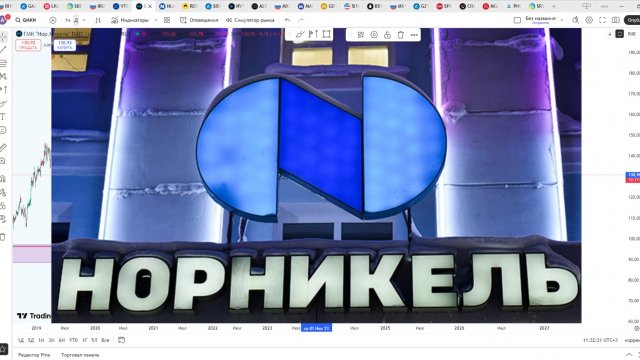
Task: Toggle hide all drawings eye icon
Action: 3,219
